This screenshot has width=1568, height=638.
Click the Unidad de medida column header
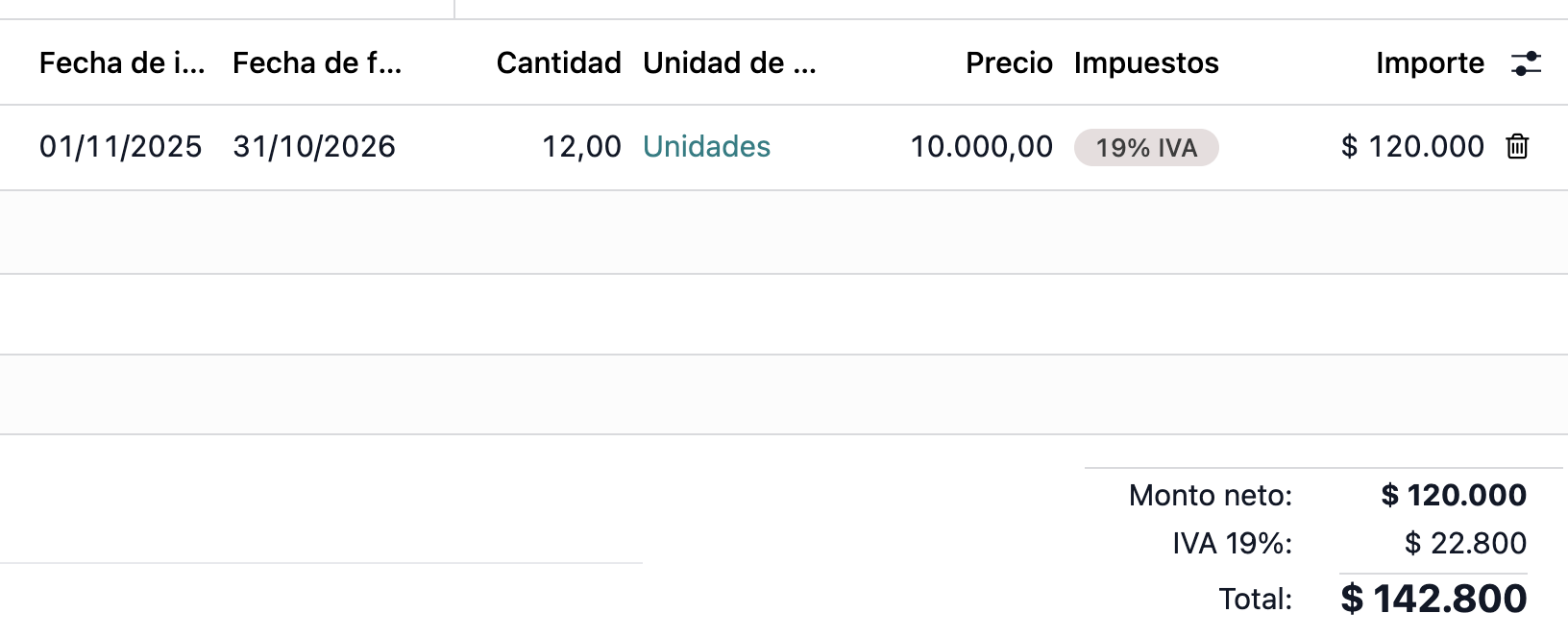730,62
